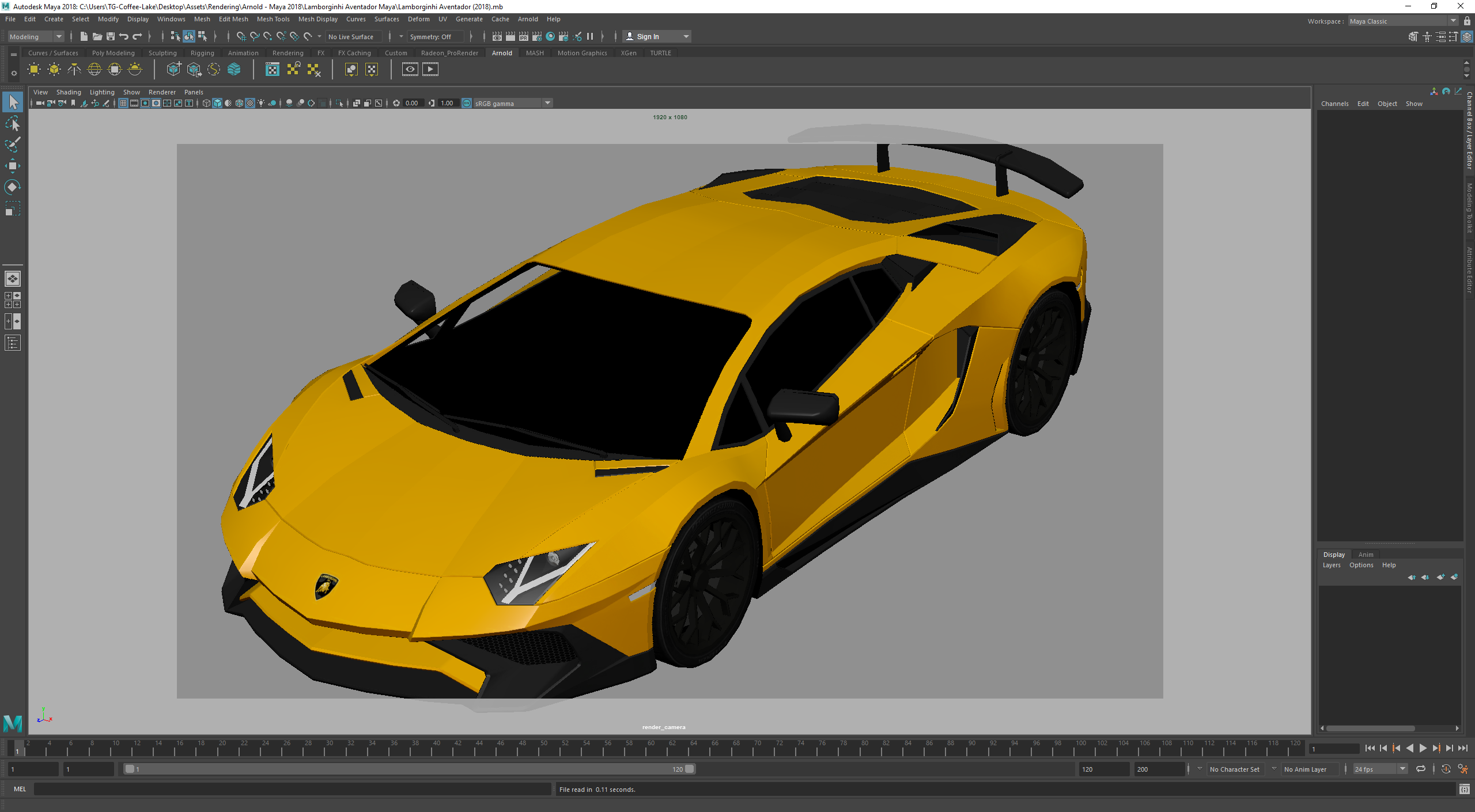The height and width of the screenshot is (812, 1475).
Task: Click the IPR render icon
Action: pos(524,36)
